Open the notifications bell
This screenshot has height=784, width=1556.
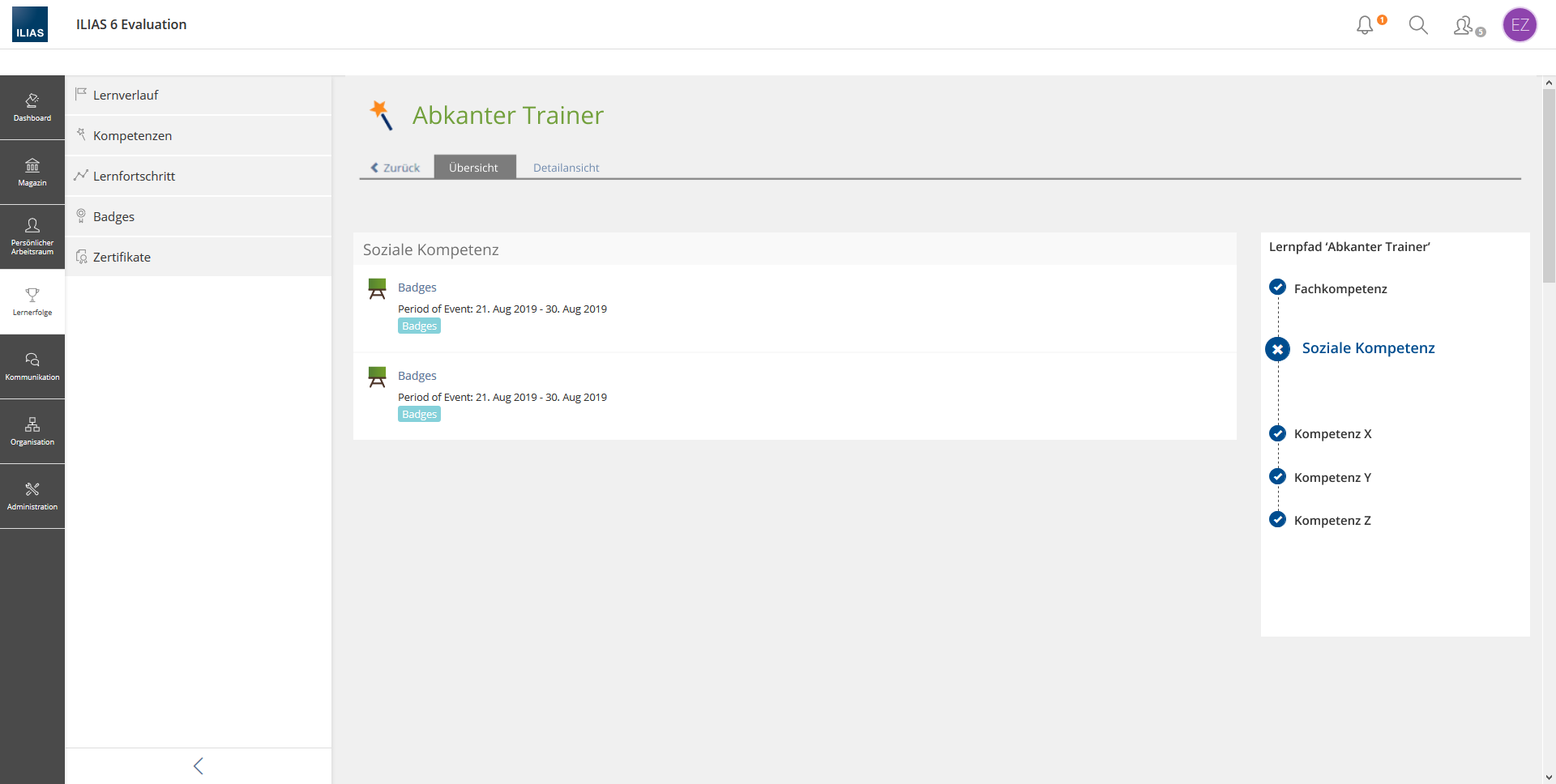tap(1366, 25)
